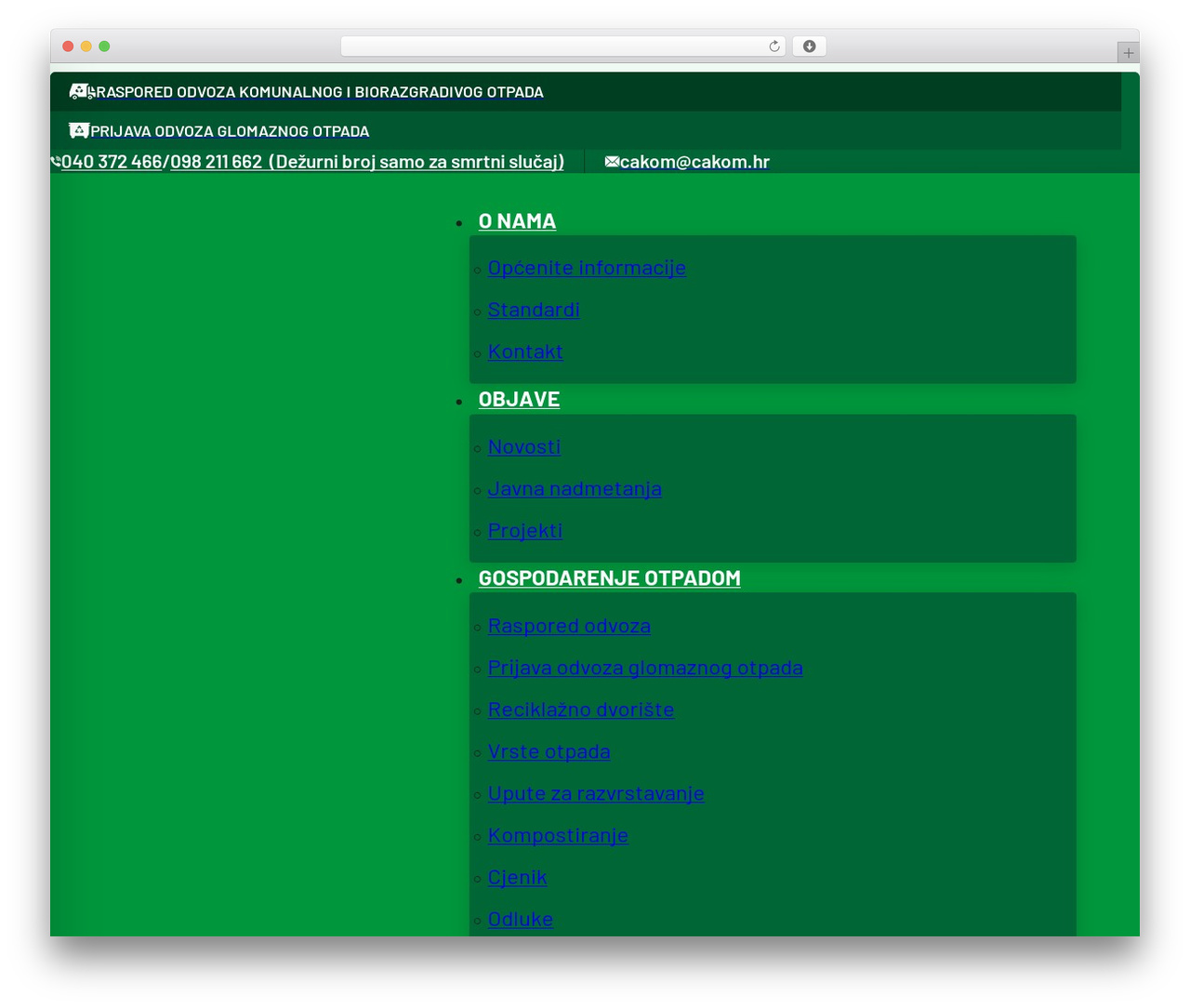
Task: Open the Standardi page
Action: (x=534, y=310)
